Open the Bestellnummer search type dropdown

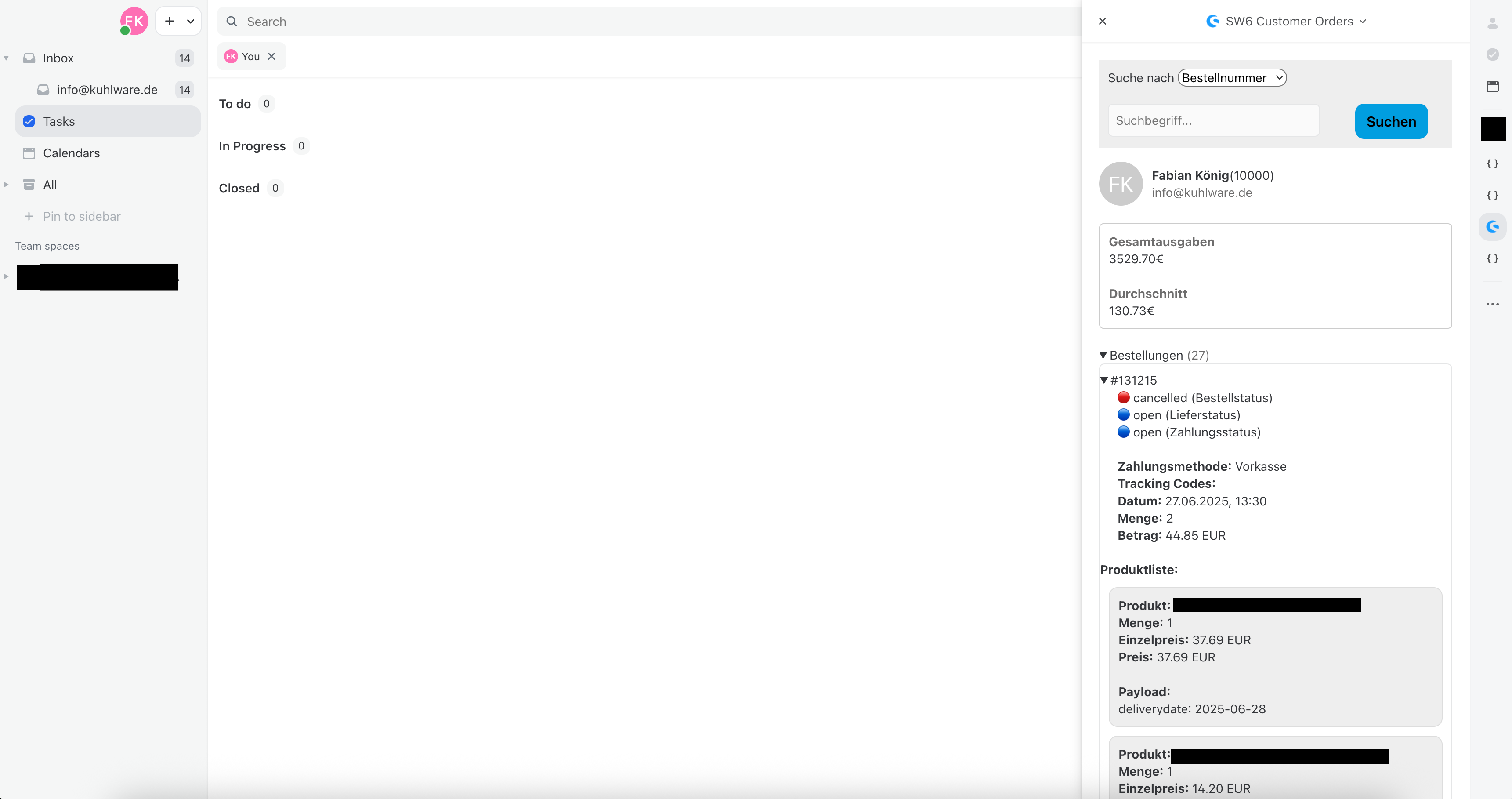click(x=1232, y=78)
